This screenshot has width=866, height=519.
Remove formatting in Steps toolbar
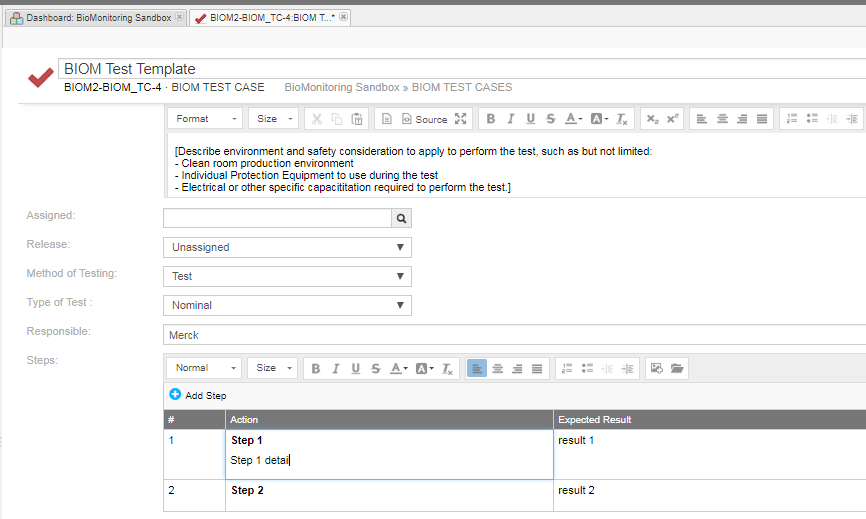pos(447,368)
